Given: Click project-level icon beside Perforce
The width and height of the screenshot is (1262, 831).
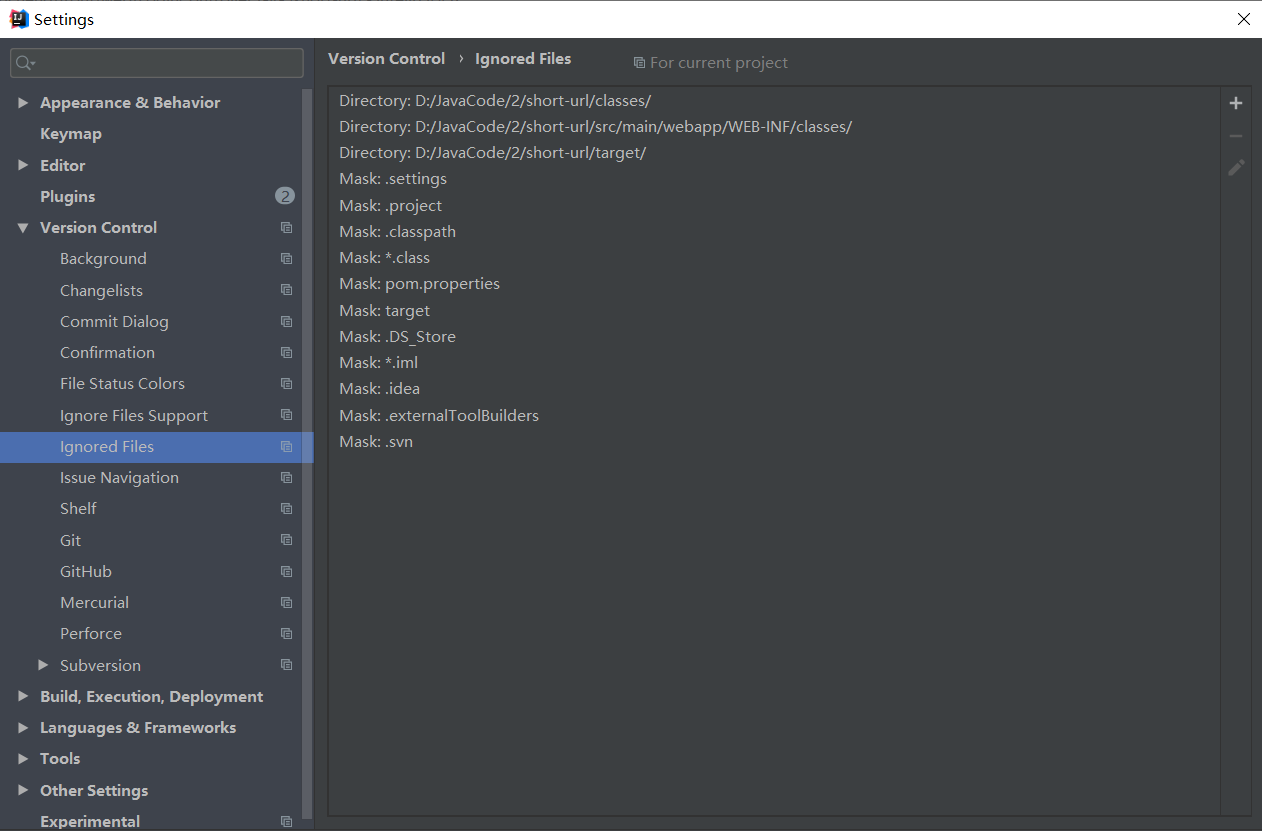Looking at the screenshot, I should point(286,634).
